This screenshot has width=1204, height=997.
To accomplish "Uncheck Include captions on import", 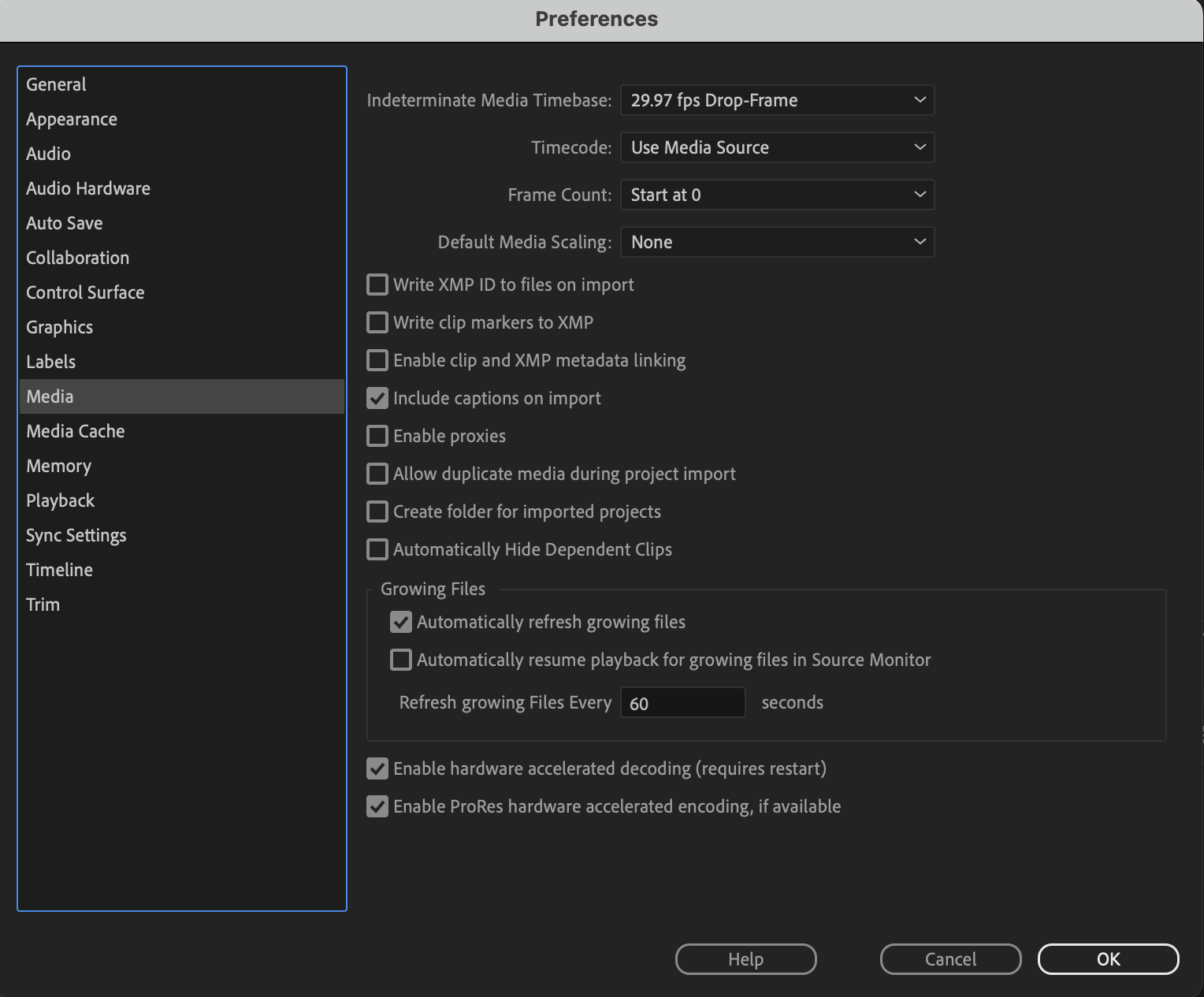I will pos(377,398).
